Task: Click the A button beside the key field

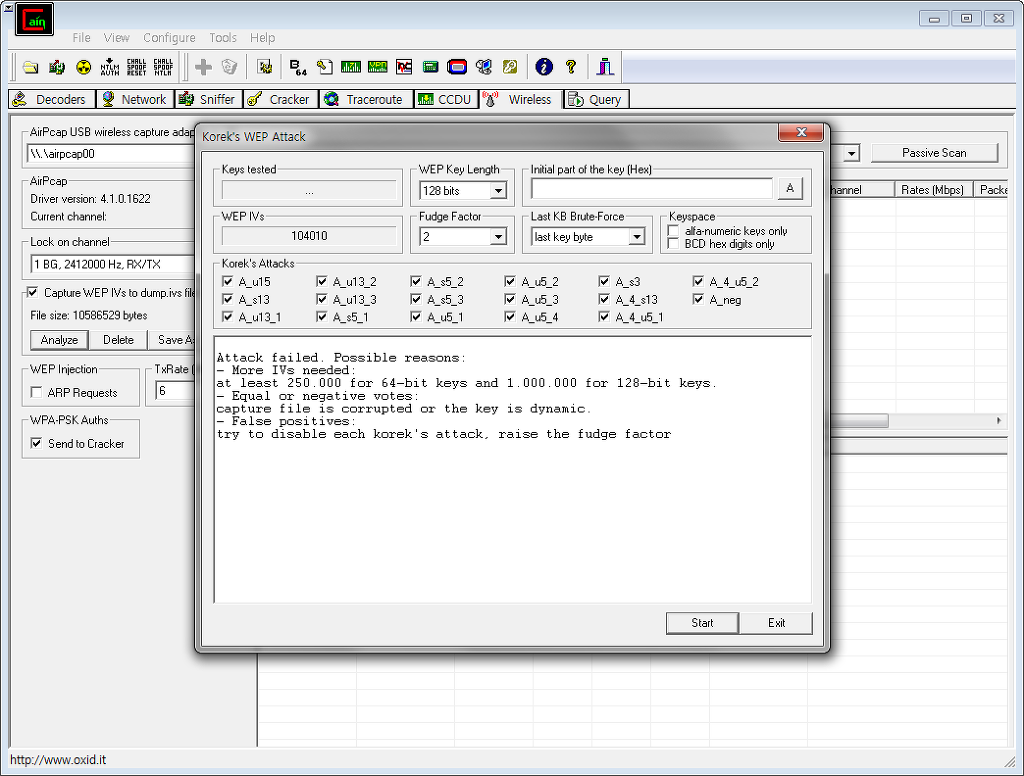Action: (790, 188)
